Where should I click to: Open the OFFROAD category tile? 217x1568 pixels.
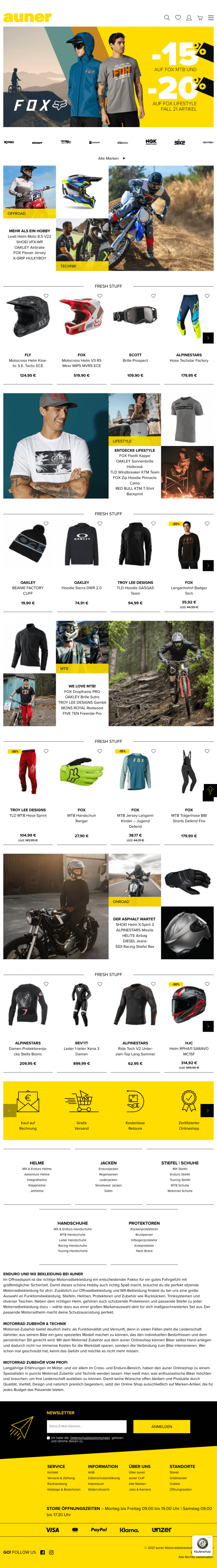(30, 192)
